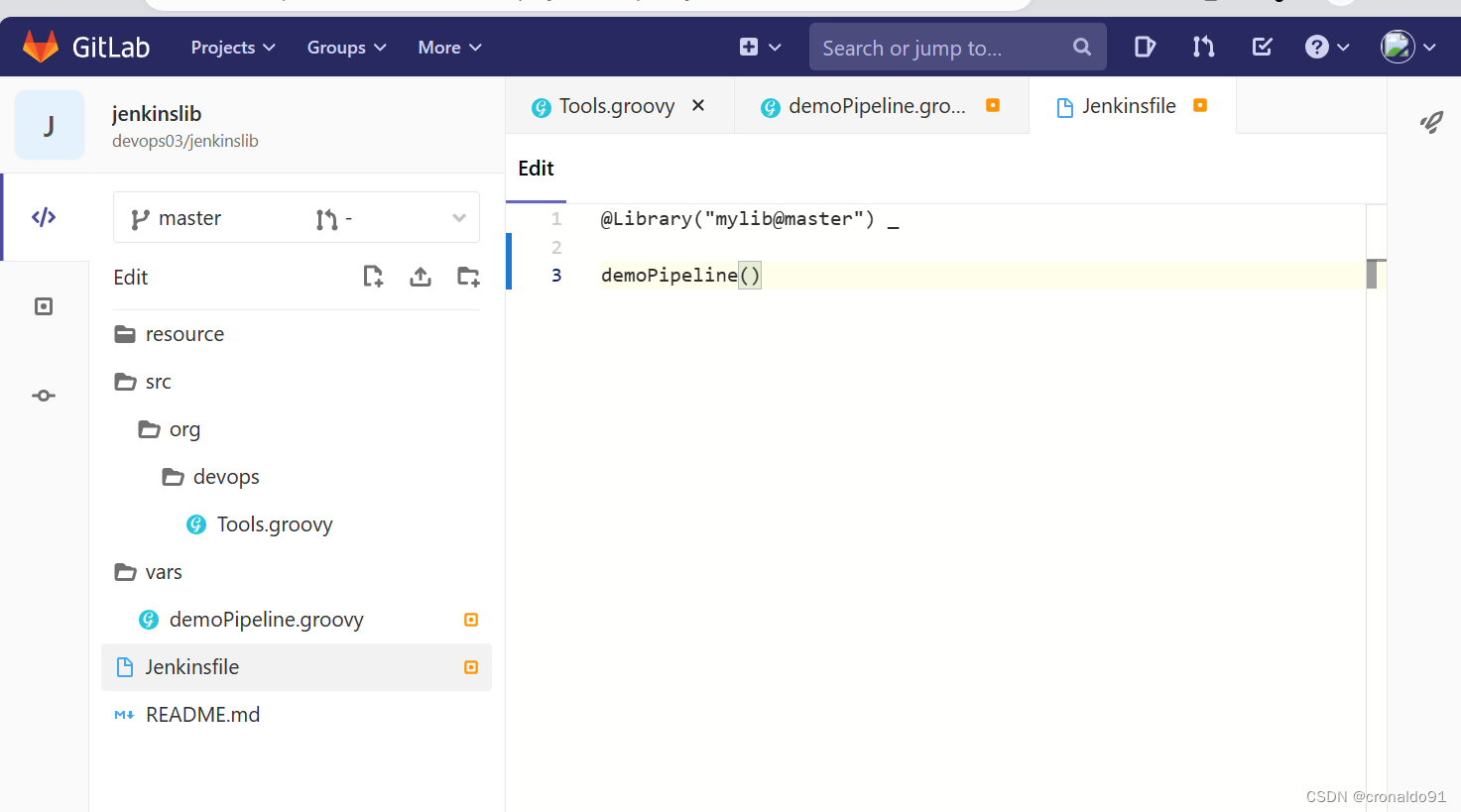
Task: Click the rocket pipelines icon on right sidebar
Action: point(1431,122)
